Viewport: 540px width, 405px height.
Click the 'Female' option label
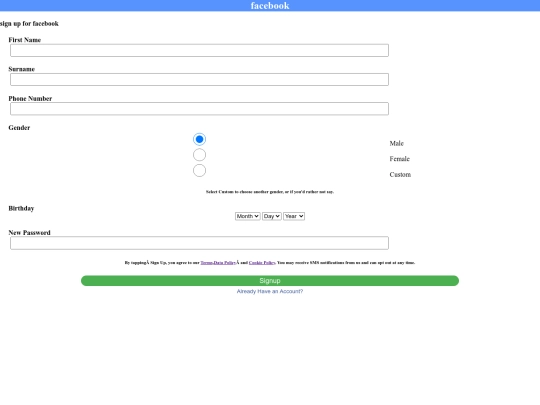click(x=399, y=159)
